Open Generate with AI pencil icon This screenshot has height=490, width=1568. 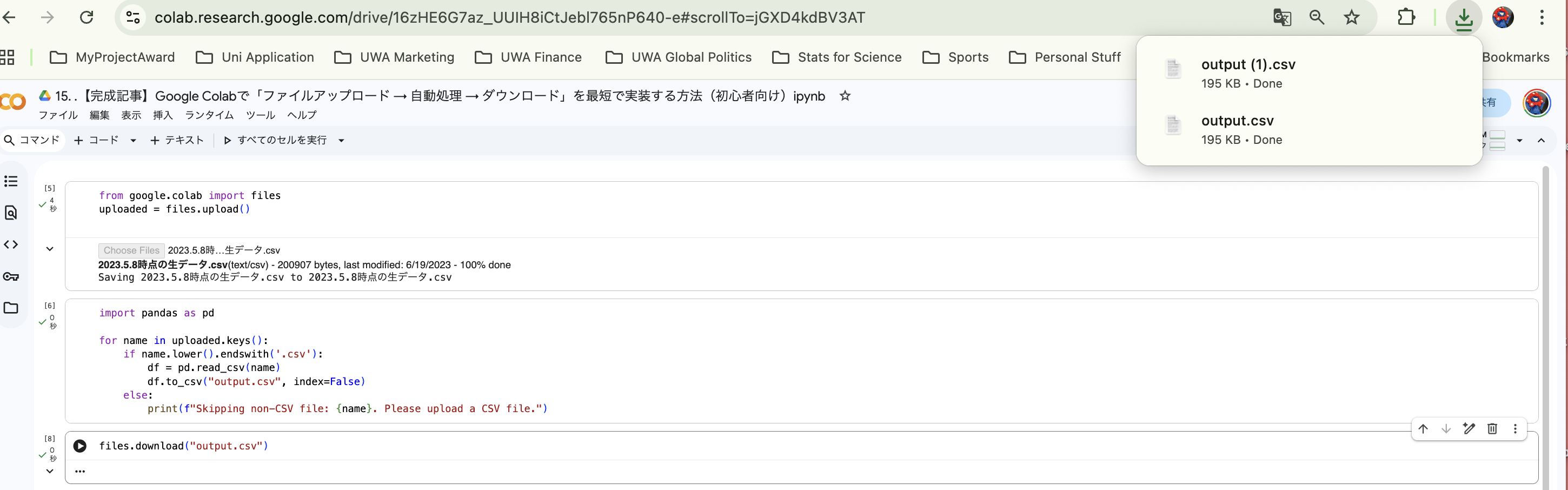click(x=1470, y=429)
